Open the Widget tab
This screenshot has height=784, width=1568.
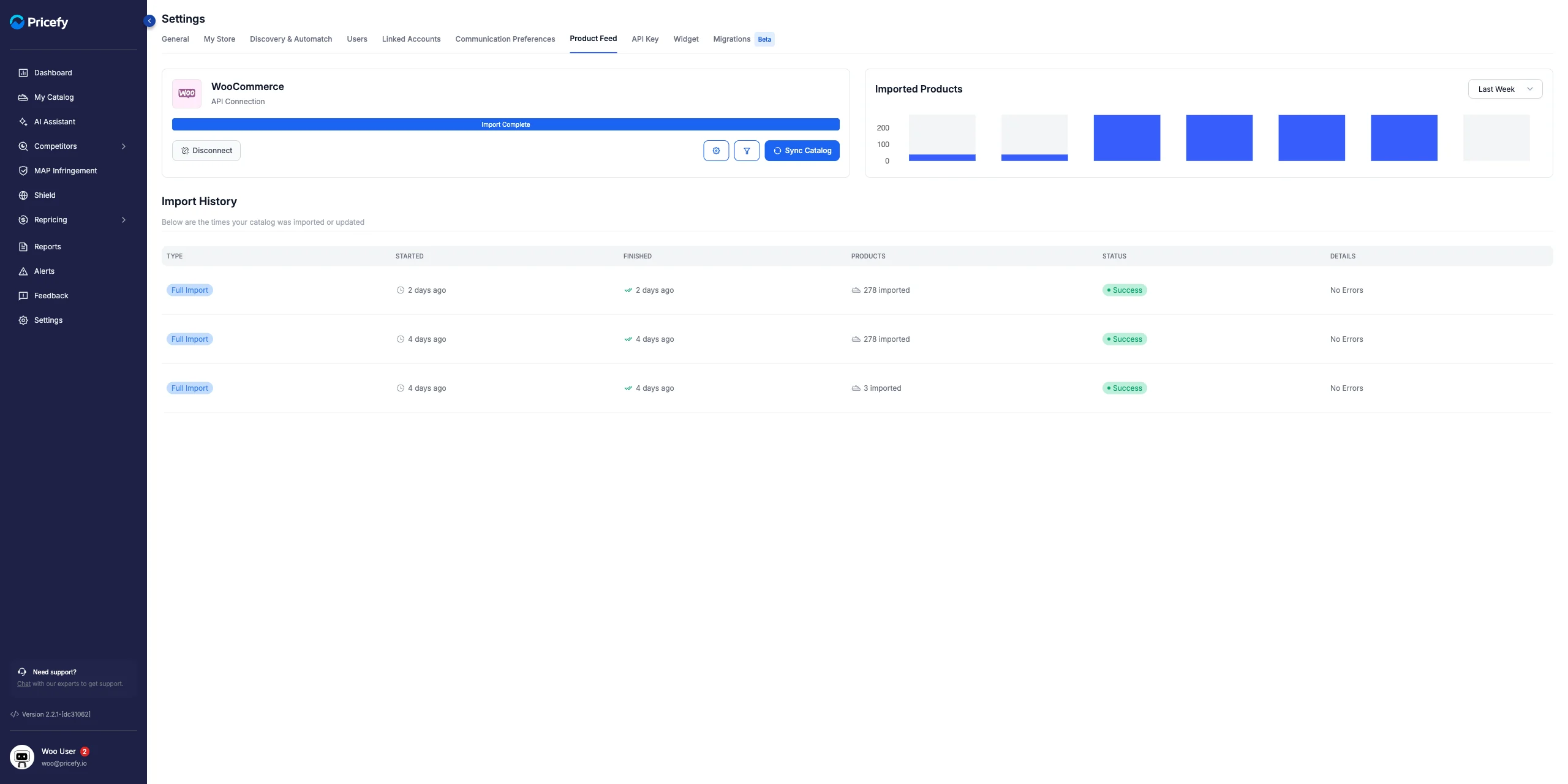tap(686, 39)
